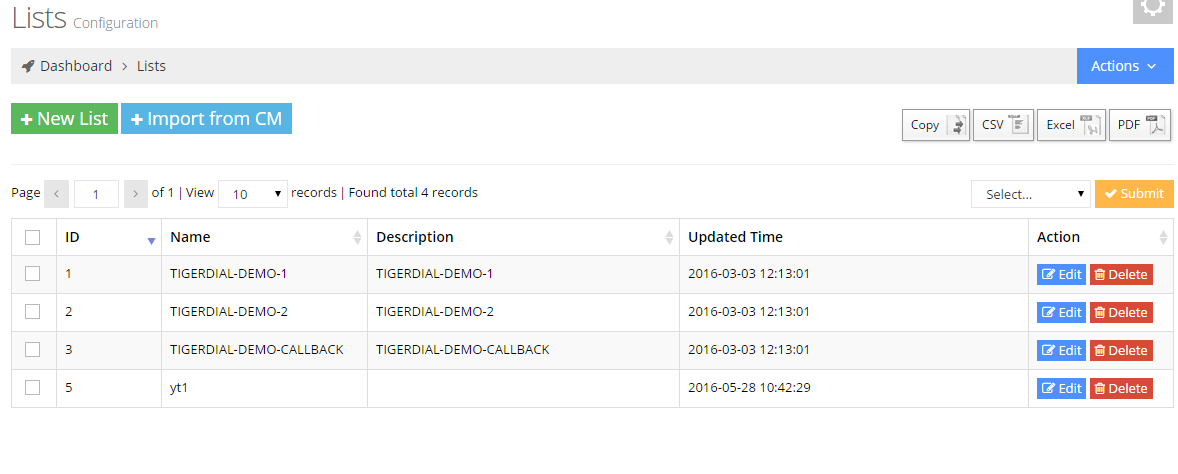Go to next page arrow
This screenshot has height=474, width=1178.
136,194
